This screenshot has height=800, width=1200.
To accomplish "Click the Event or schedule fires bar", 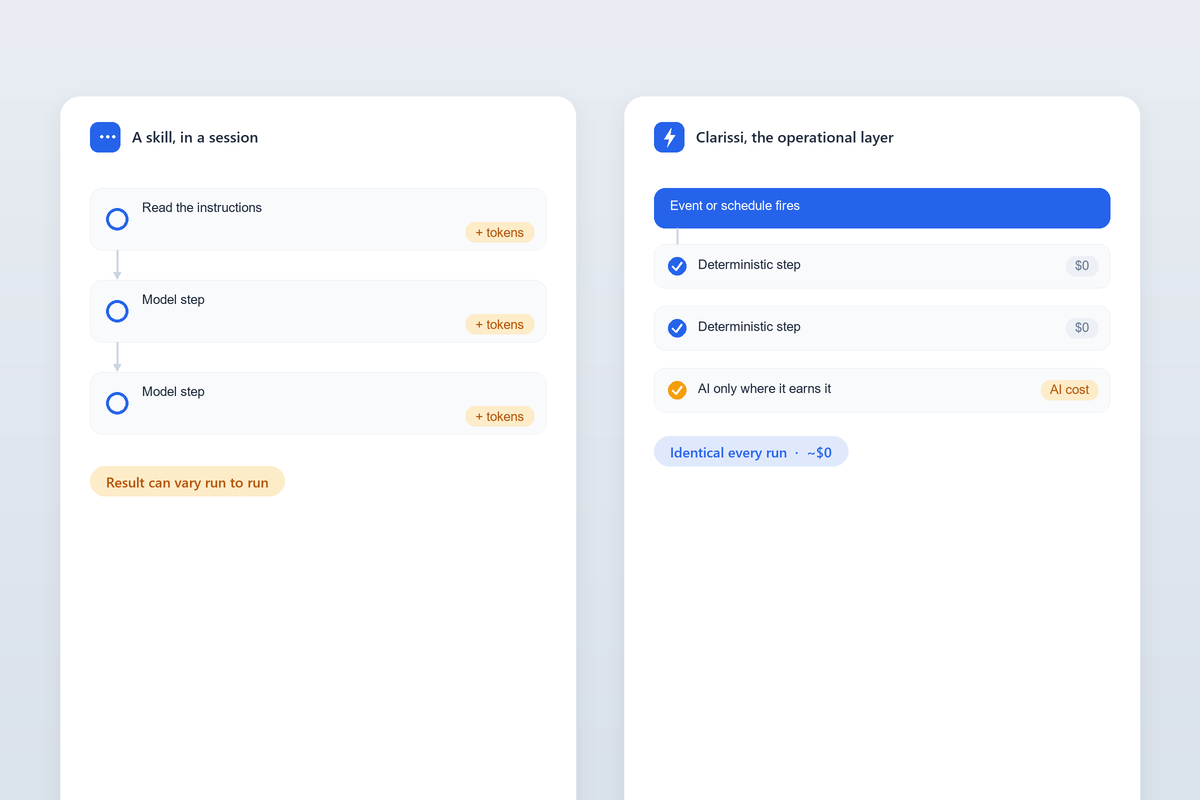I will [882, 208].
